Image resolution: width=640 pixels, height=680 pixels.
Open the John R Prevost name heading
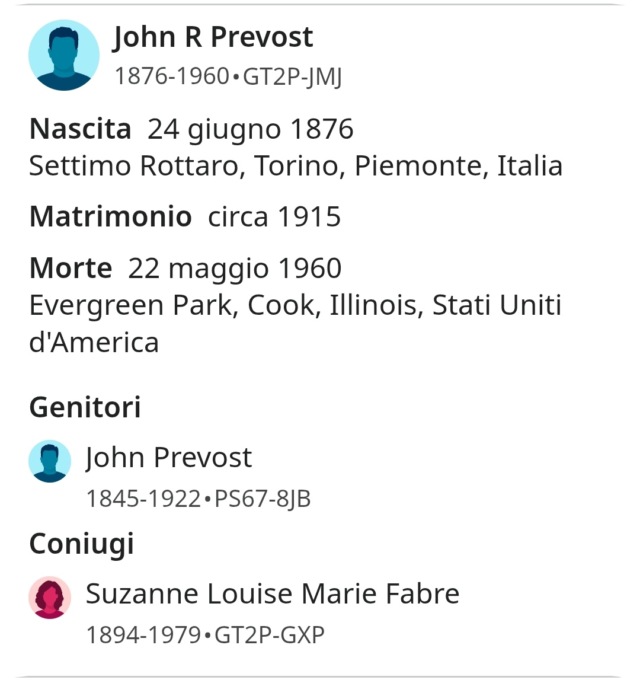(x=213, y=37)
